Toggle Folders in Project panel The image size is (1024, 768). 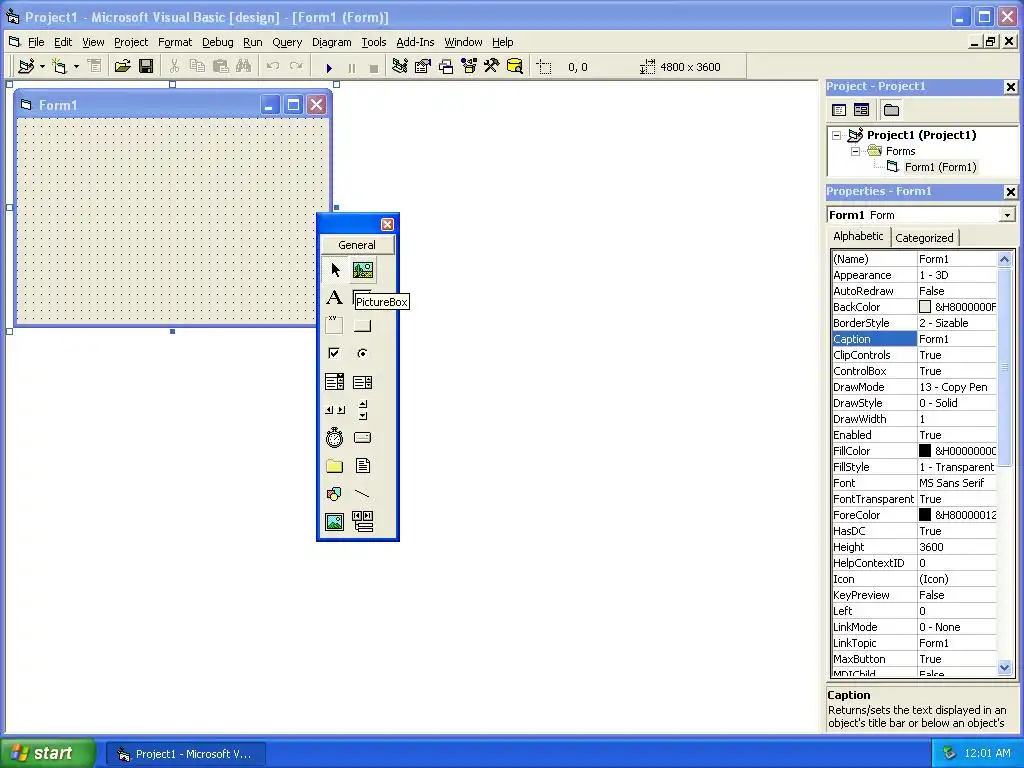pos(891,110)
